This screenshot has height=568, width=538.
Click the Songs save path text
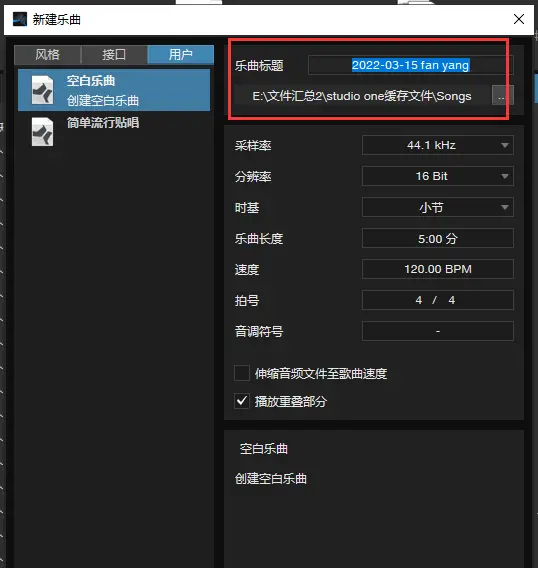(362, 96)
